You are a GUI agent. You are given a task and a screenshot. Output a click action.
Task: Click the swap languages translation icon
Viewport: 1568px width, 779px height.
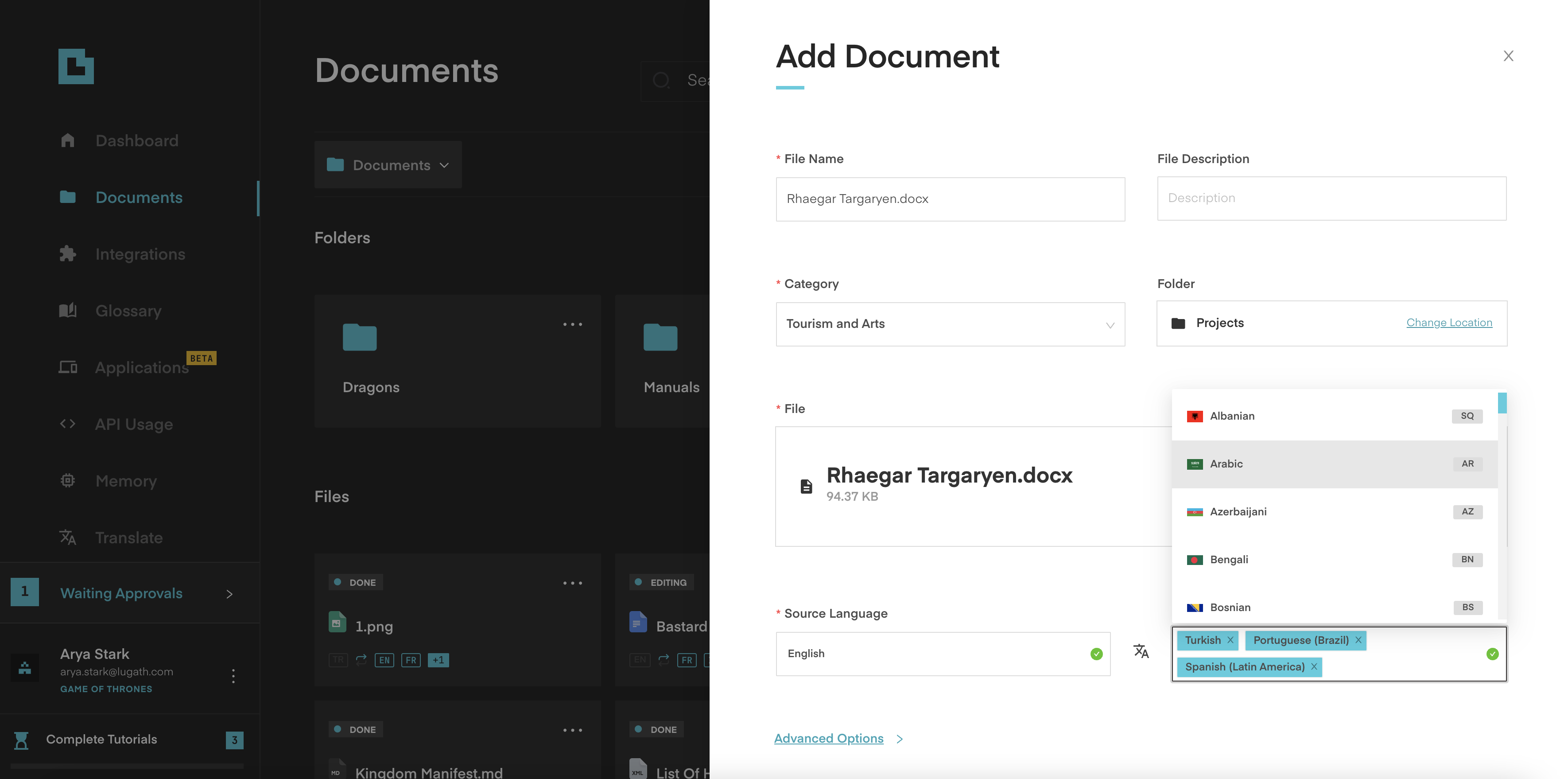click(x=1142, y=652)
